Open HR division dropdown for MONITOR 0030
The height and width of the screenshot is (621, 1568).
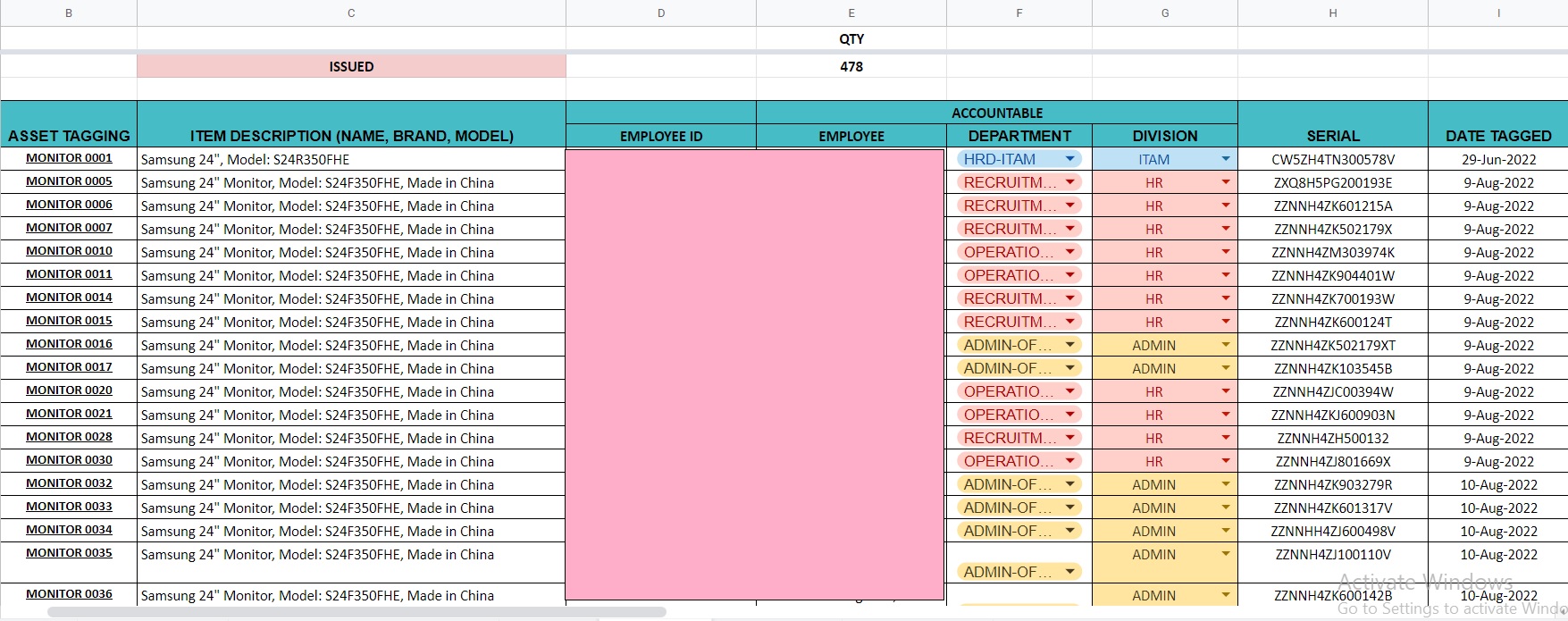tap(1226, 461)
